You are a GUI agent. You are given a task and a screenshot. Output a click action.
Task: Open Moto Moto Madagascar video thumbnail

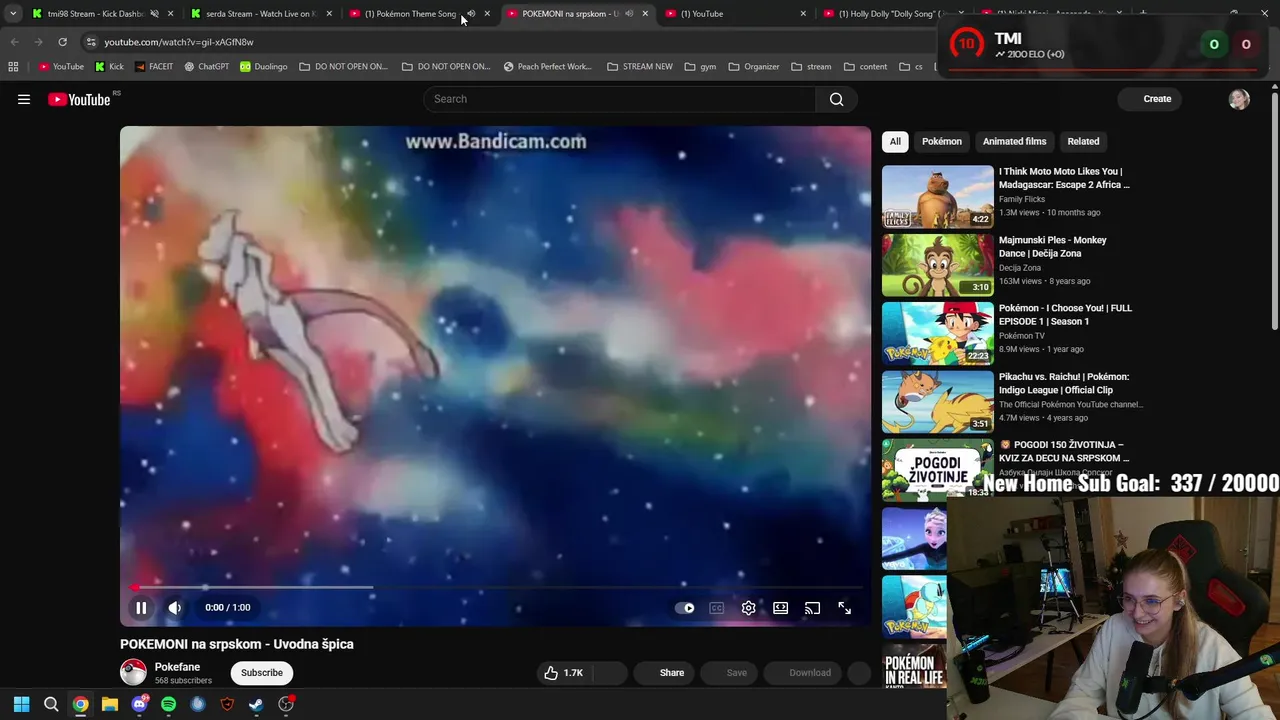[938, 197]
